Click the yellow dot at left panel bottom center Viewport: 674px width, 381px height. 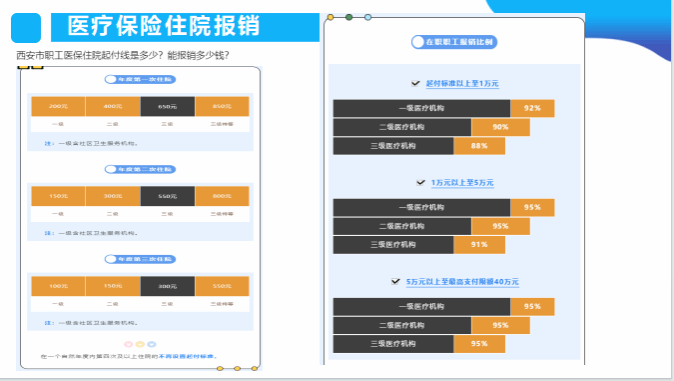(140, 344)
